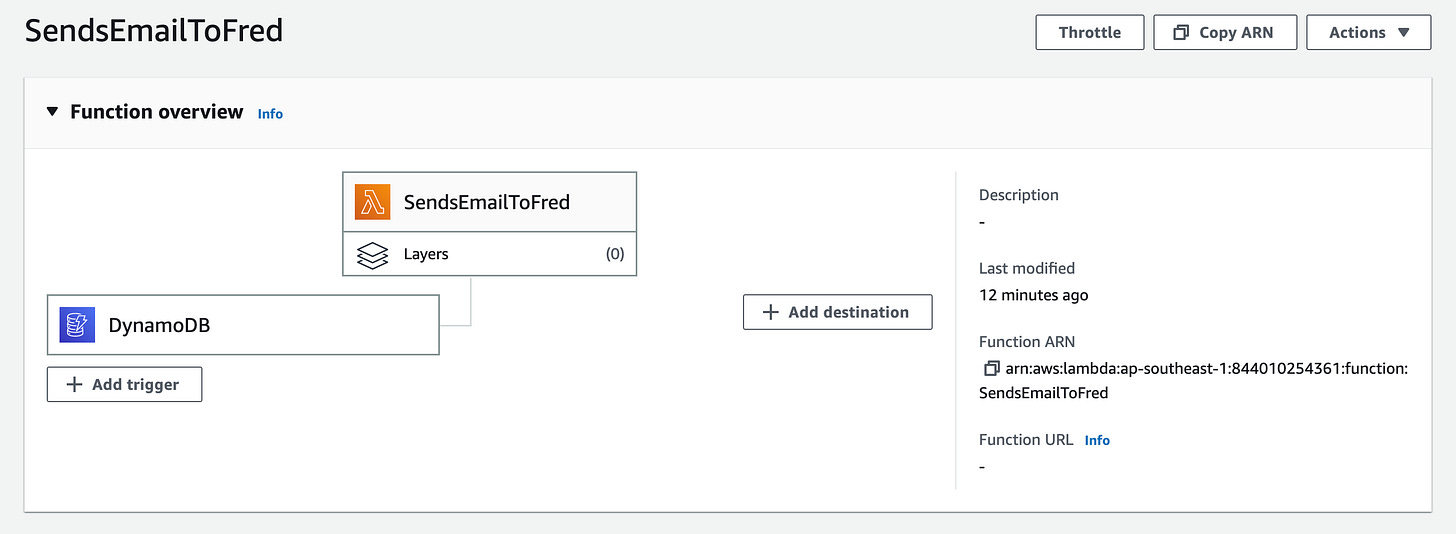The image size is (1456, 534).
Task: Open the Info link beside Function overview
Action: pos(270,114)
